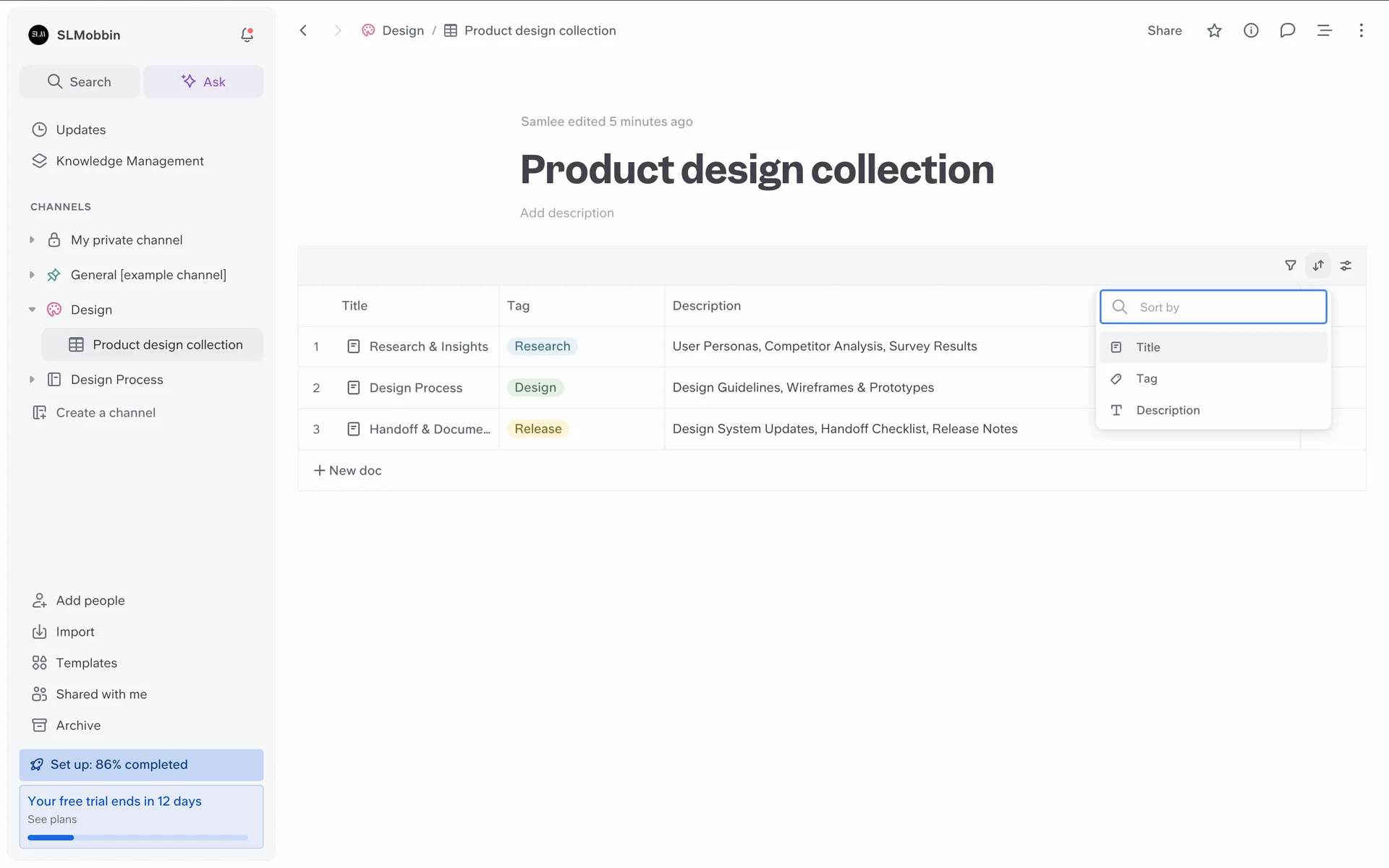The width and height of the screenshot is (1389, 868).
Task: Expand My private channel
Action: tap(32, 240)
